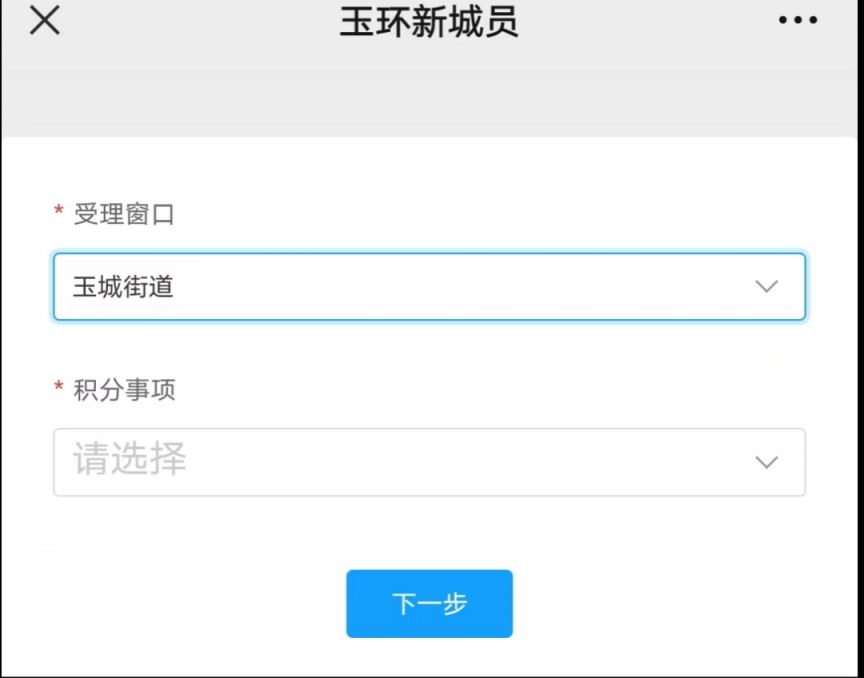Click the 请选择 placeholder text
This screenshot has width=864, height=678.
point(130,459)
